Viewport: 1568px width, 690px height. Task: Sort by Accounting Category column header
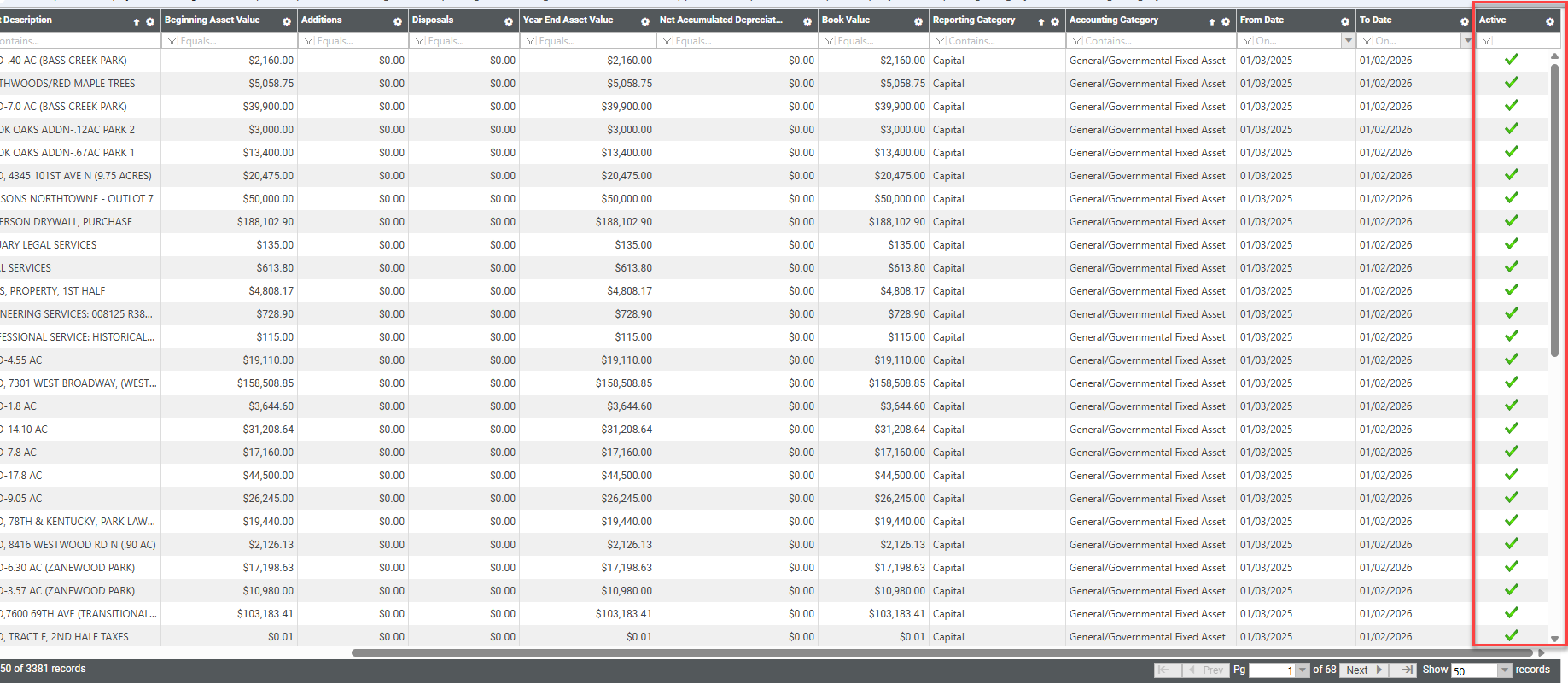click(x=1114, y=20)
